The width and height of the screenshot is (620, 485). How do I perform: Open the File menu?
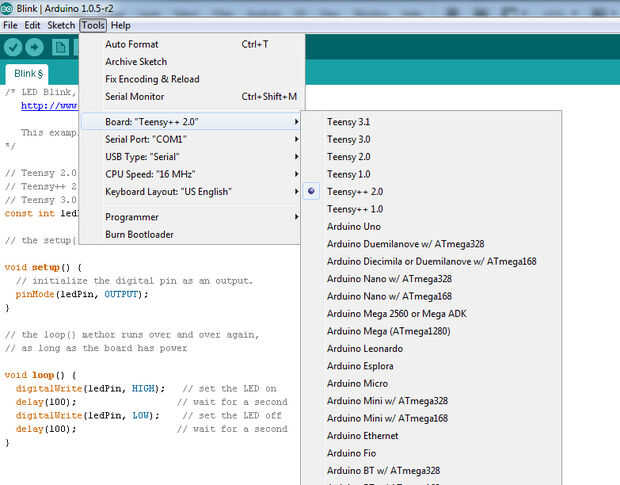pyautogui.click(x=10, y=25)
